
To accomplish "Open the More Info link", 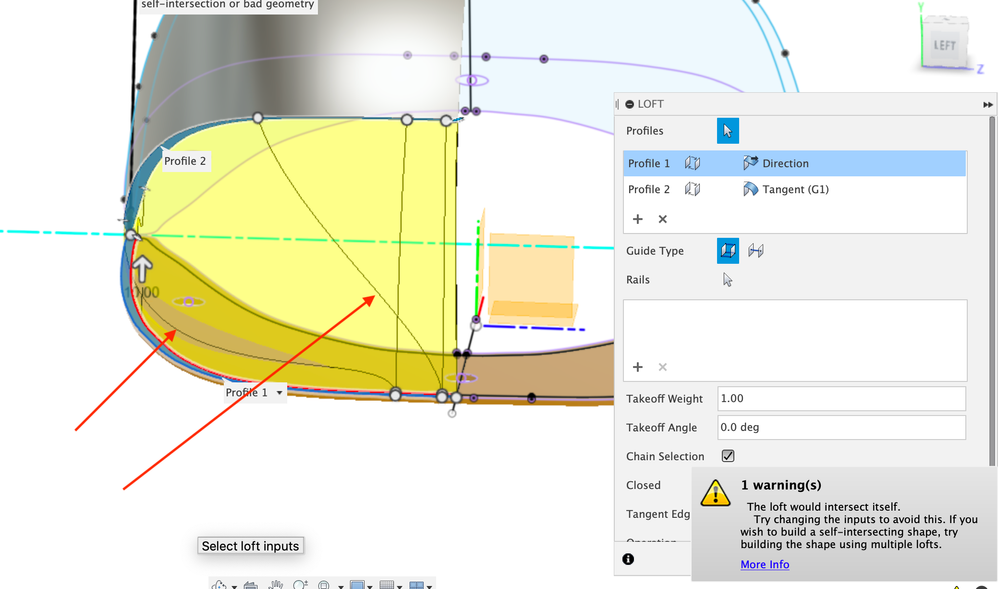I will [764, 565].
